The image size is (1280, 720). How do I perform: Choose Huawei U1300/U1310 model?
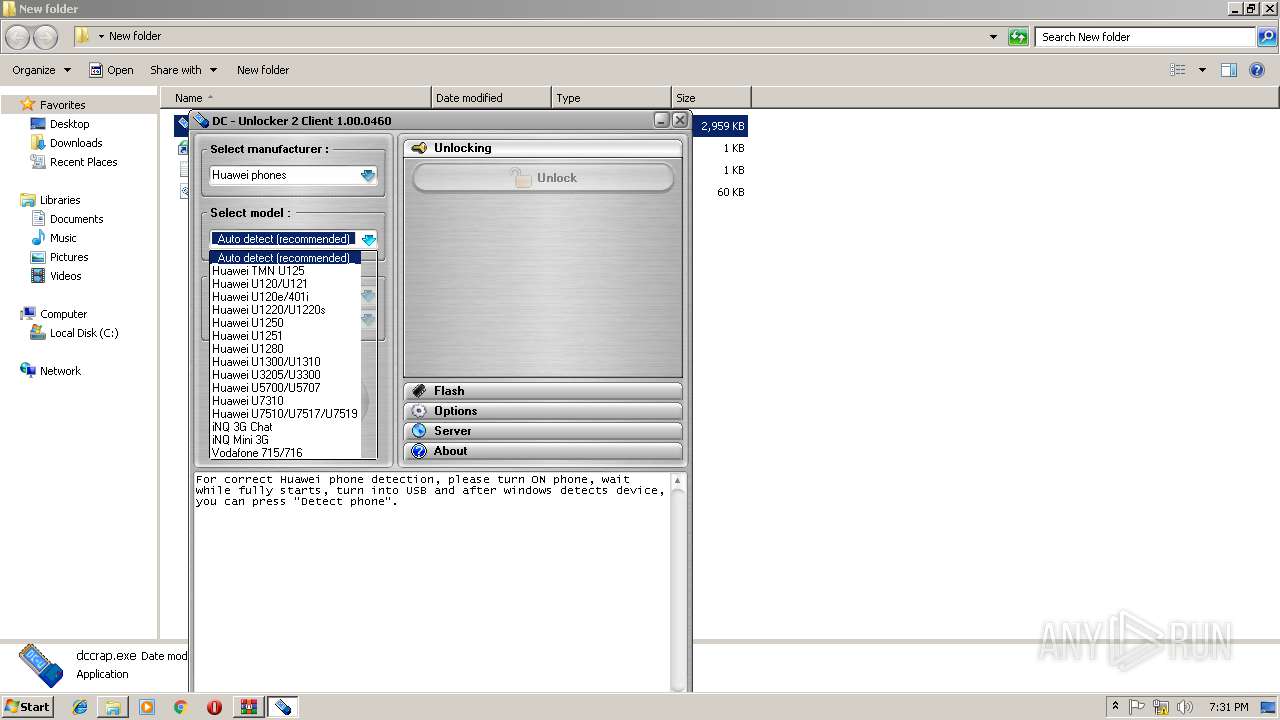click(285, 362)
